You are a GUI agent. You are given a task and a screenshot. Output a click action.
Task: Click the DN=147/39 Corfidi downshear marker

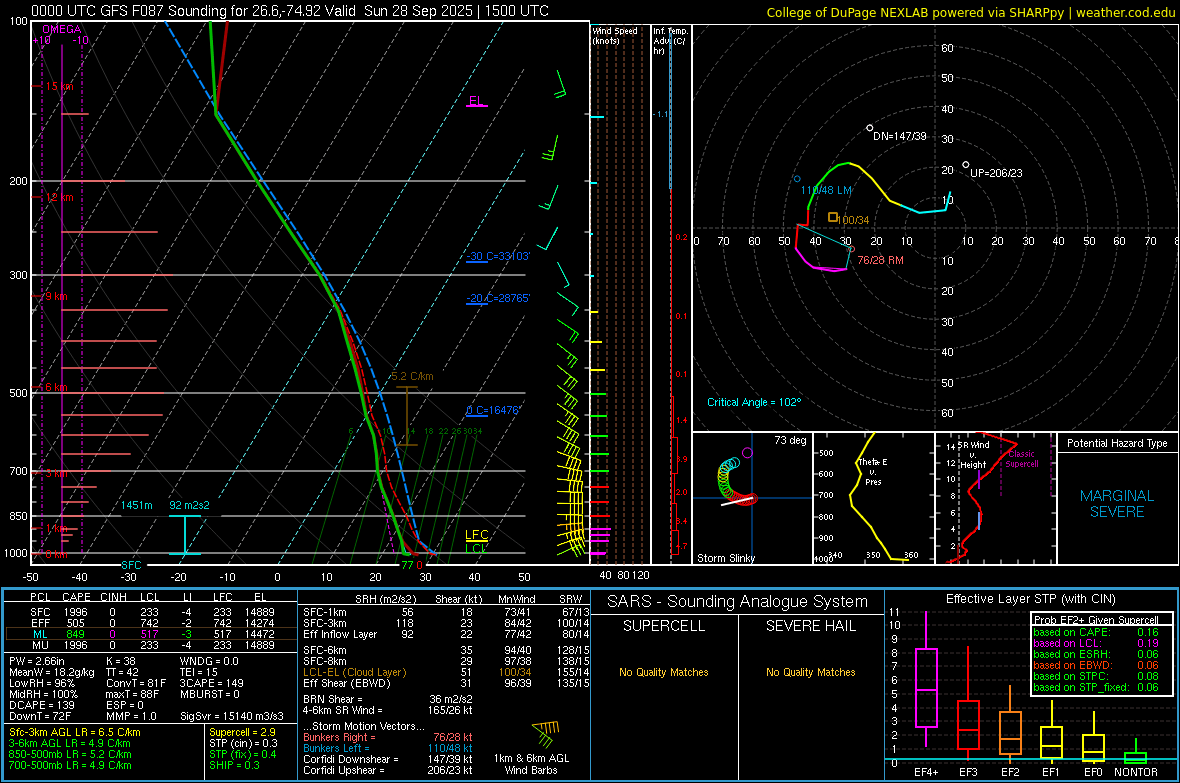[x=870, y=128]
